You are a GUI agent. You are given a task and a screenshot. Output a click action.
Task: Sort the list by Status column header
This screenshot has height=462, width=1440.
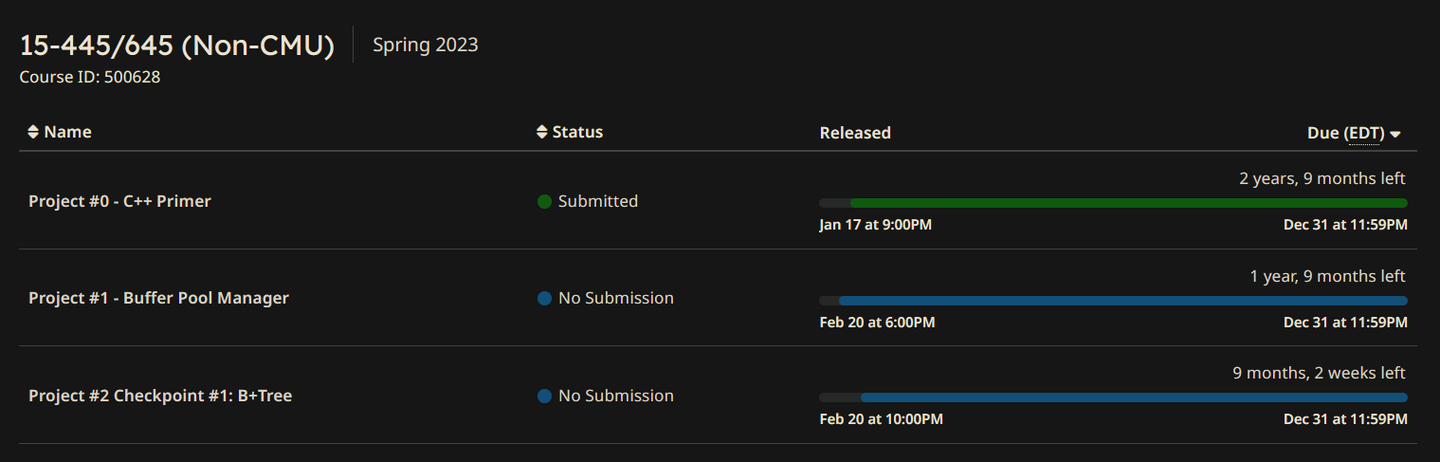[x=577, y=132]
